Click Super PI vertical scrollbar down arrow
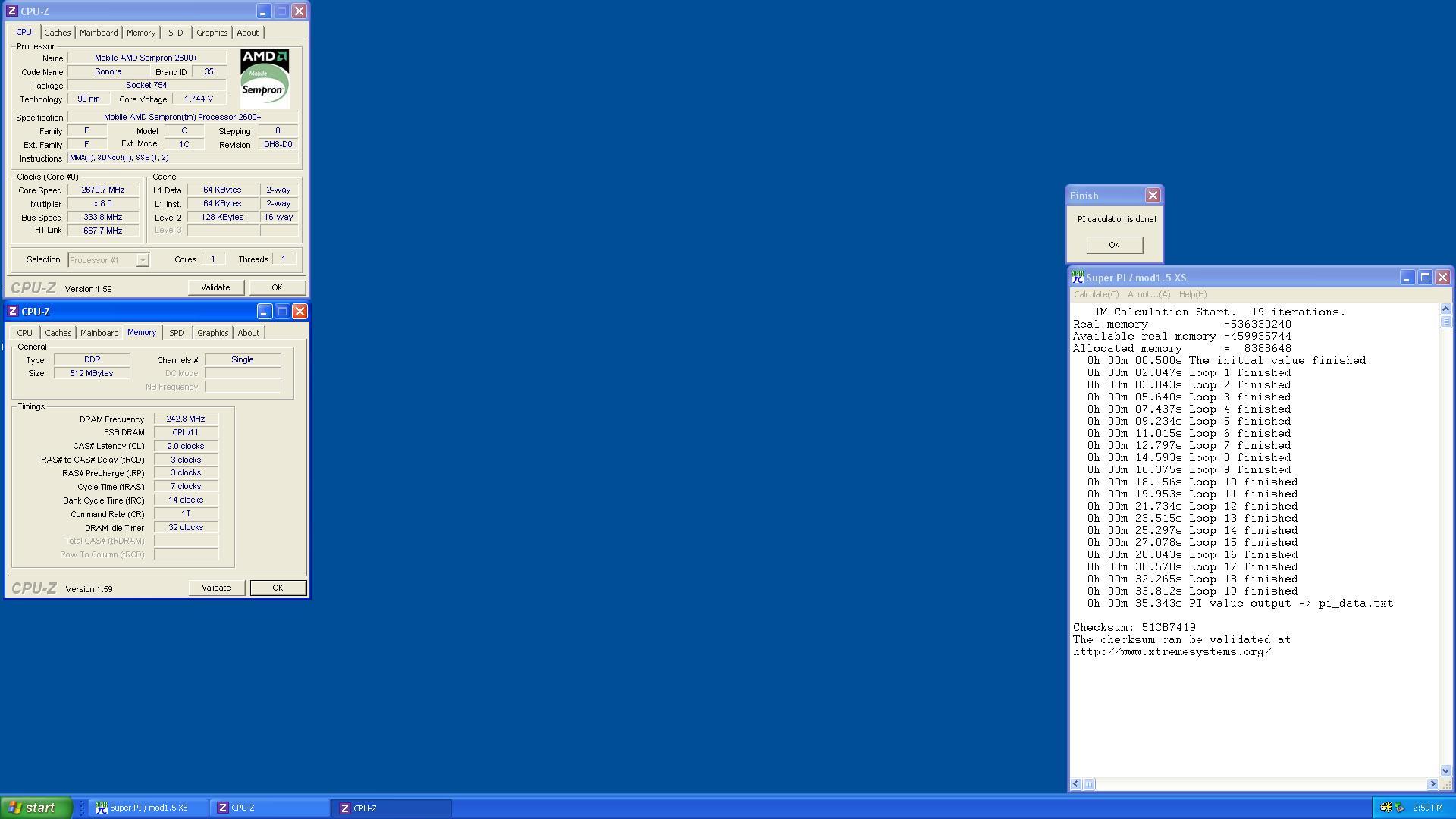 point(1445,771)
